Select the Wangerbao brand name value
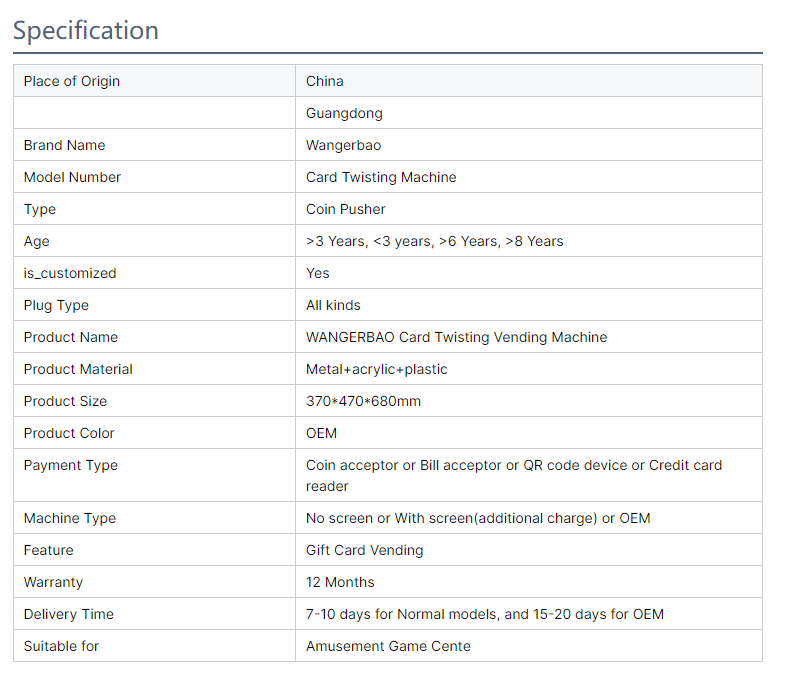Image resolution: width=787 pixels, height=678 pixels. tap(344, 146)
